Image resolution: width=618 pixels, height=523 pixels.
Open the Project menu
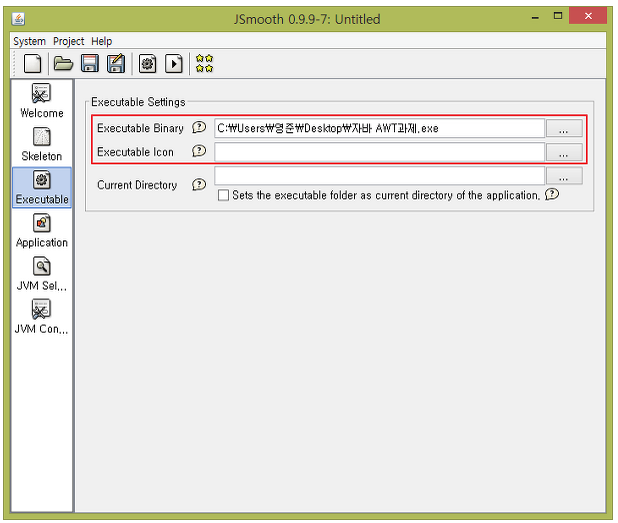point(69,41)
